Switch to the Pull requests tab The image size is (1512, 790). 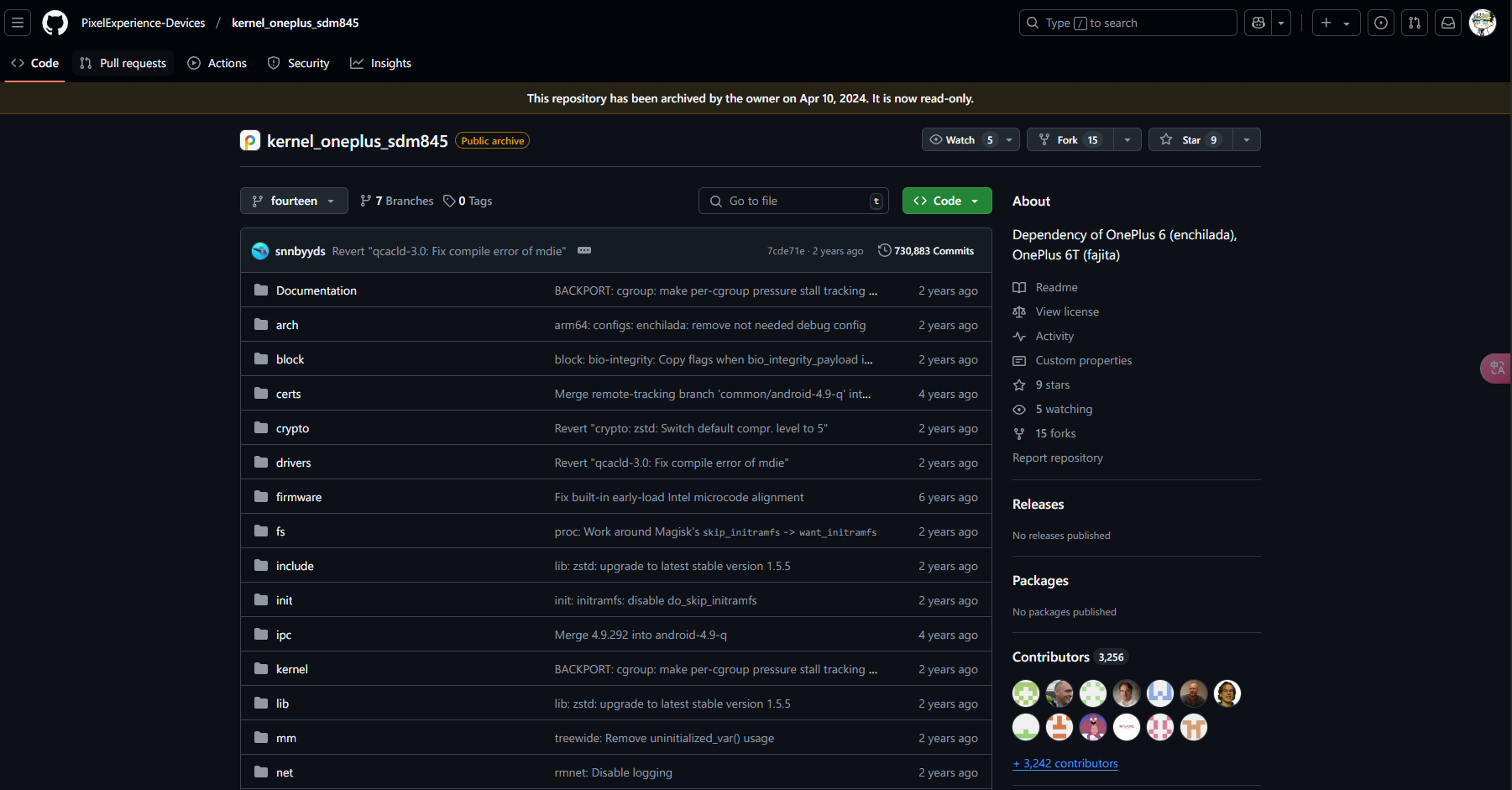click(123, 63)
